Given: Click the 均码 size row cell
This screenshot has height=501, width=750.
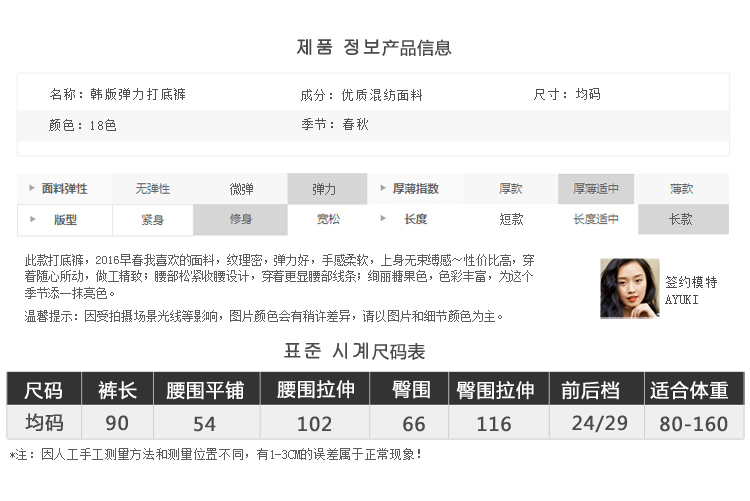Looking at the screenshot, I should pos(43,422).
